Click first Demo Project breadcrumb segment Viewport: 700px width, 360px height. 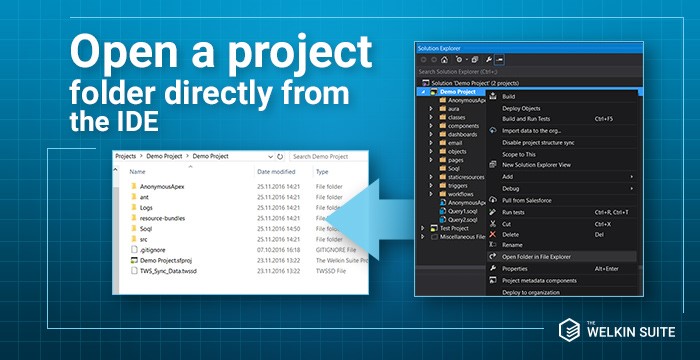[164, 156]
